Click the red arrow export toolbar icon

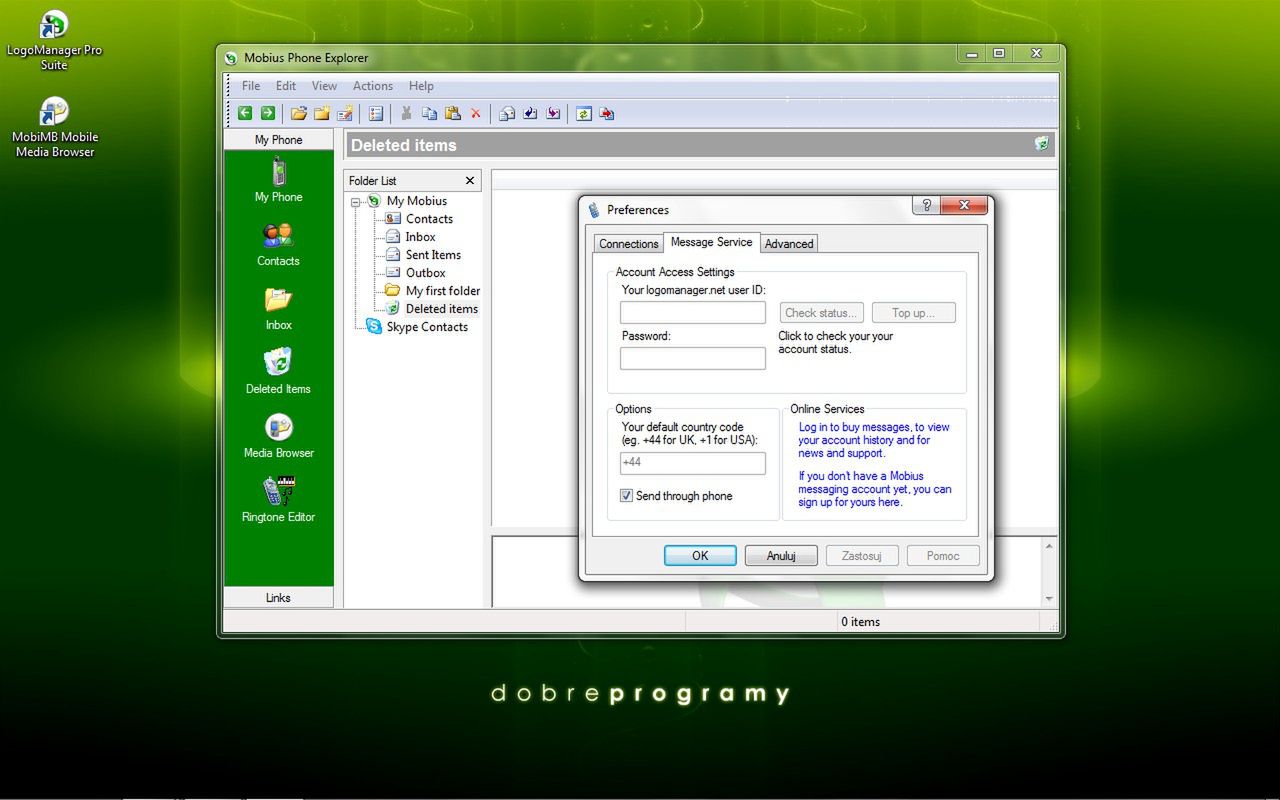[607, 113]
